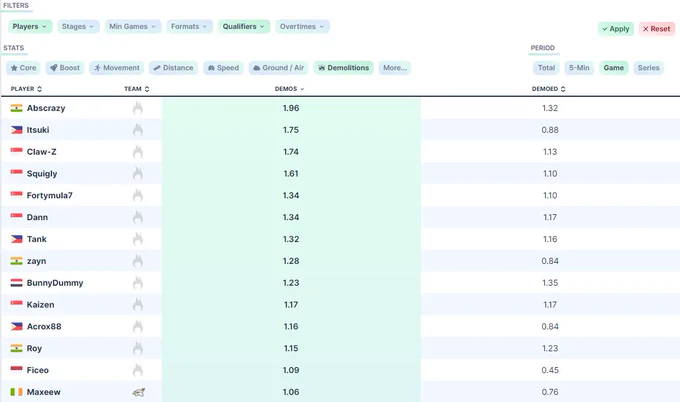This screenshot has height=402, width=680.
Task: Click the flag icon beside Itsuki
Action: (x=16, y=130)
